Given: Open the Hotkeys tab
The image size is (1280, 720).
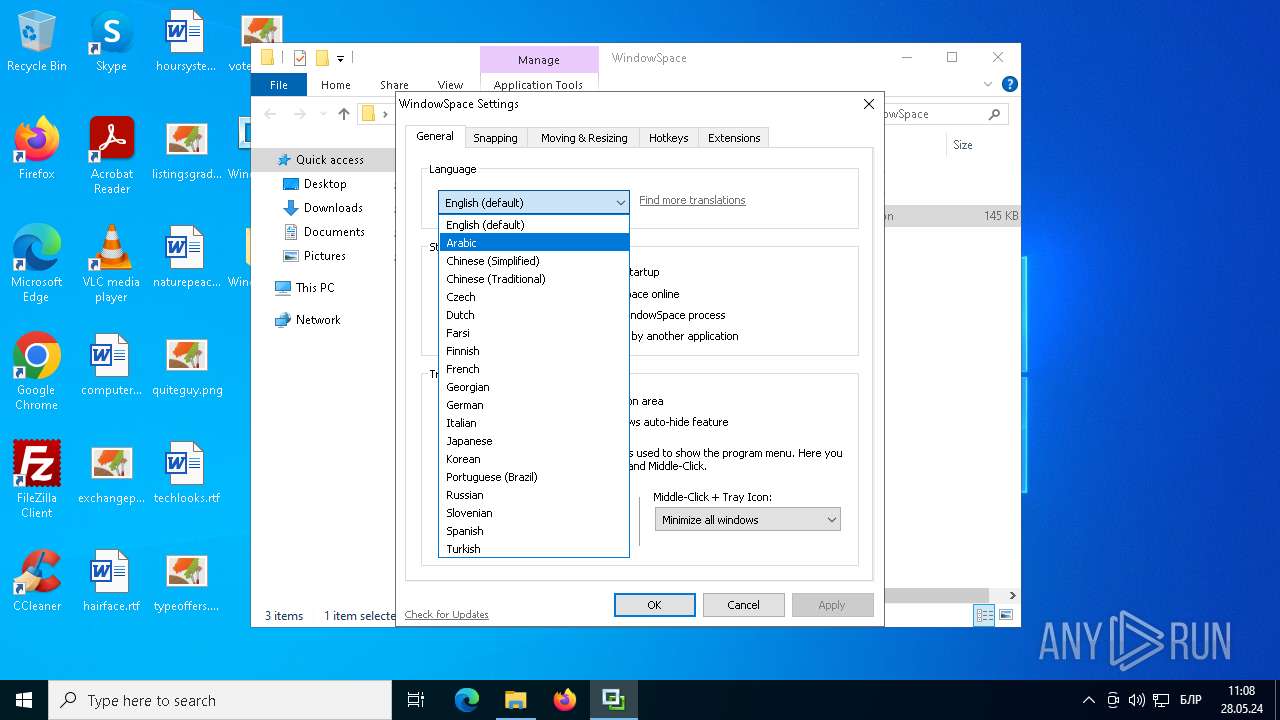Looking at the screenshot, I should tap(668, 138).
